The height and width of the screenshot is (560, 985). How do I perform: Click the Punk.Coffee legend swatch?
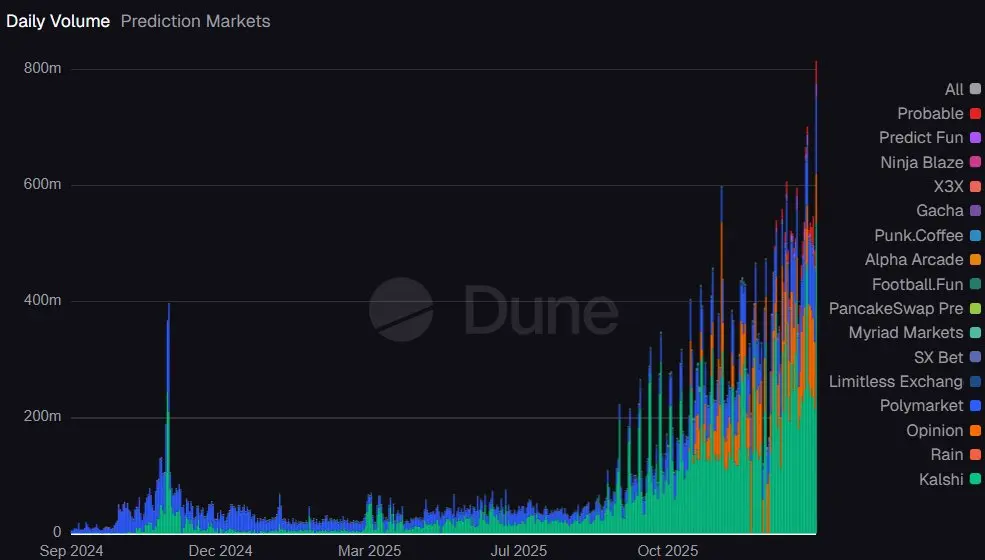coord(975,236)
